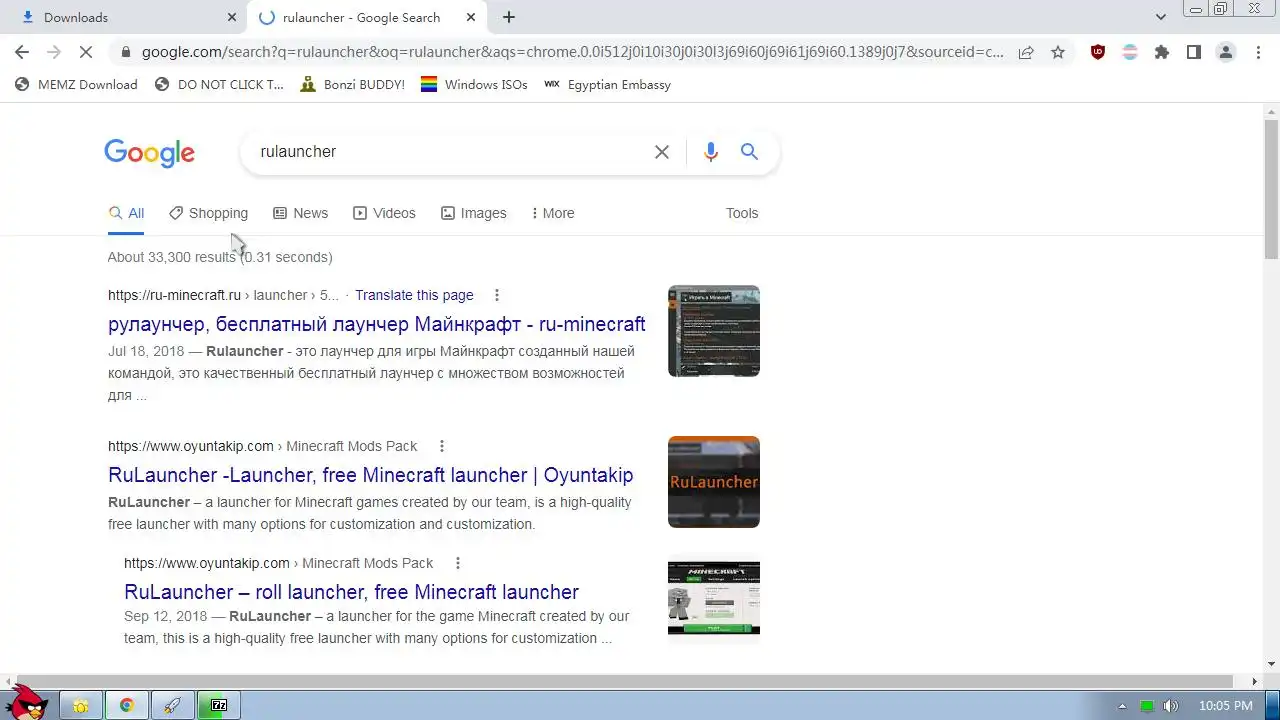Show hidden system tray icons
Viewport: 1280px width, 720px height.
point(1123,706)
